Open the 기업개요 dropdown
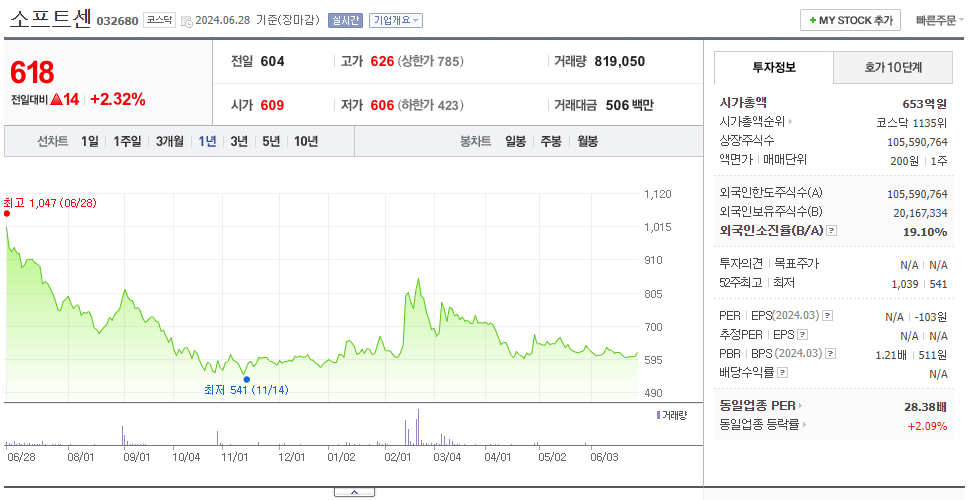Screen dimensions: 968x500 tap(396, 20)
